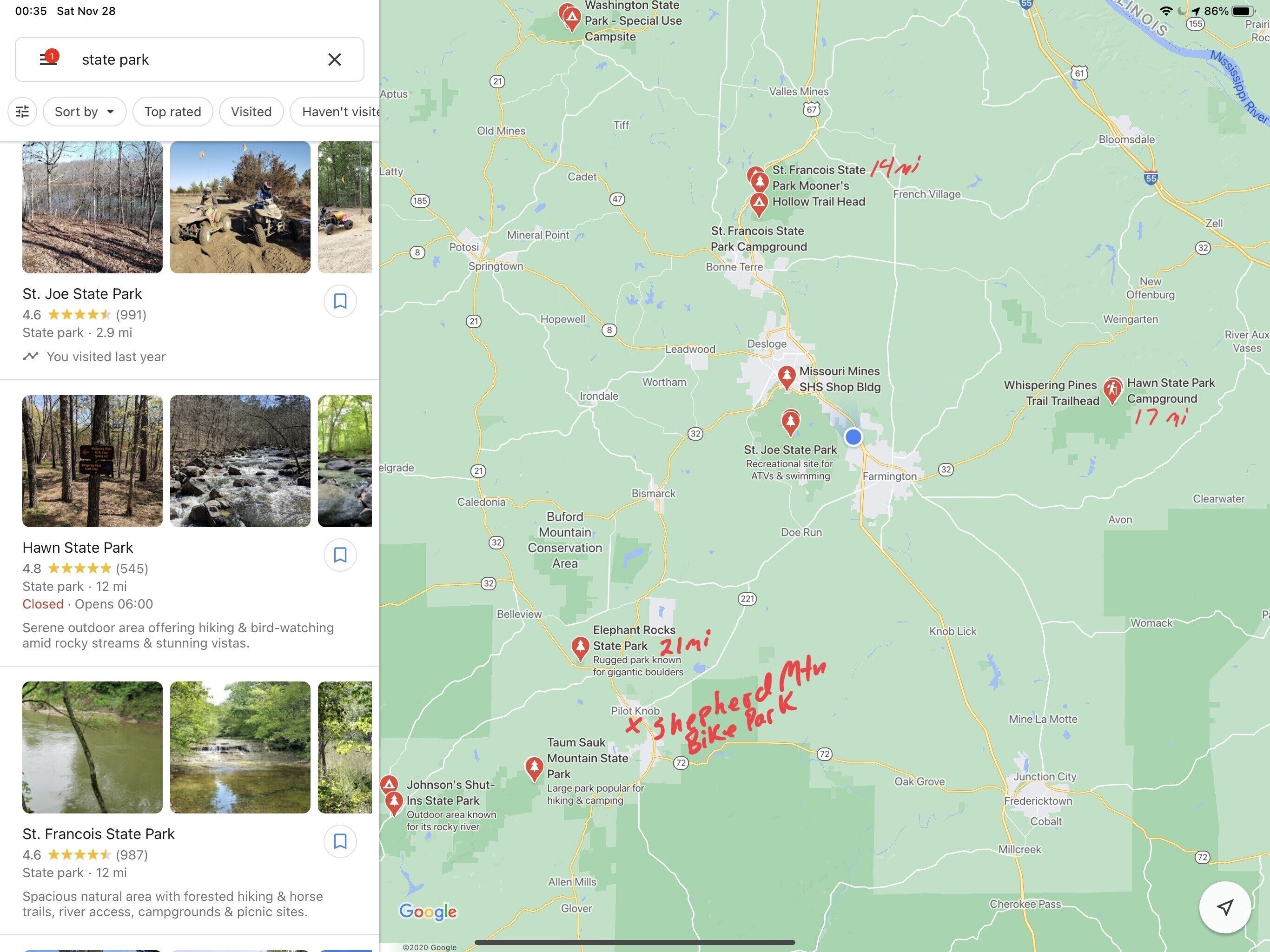This screenshot has width=1270, height=952.
Task: Save St. Joe State Park bookmark
Action: (x=340, y=301)
